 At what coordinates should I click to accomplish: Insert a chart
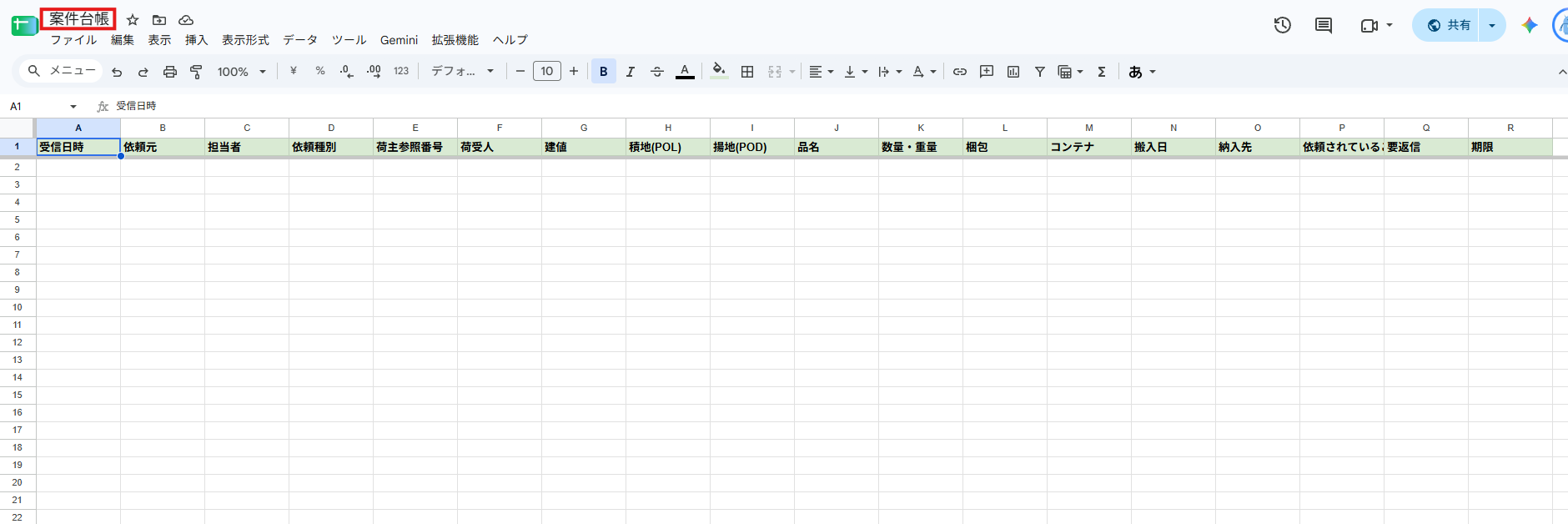[x=1013, y=72]
